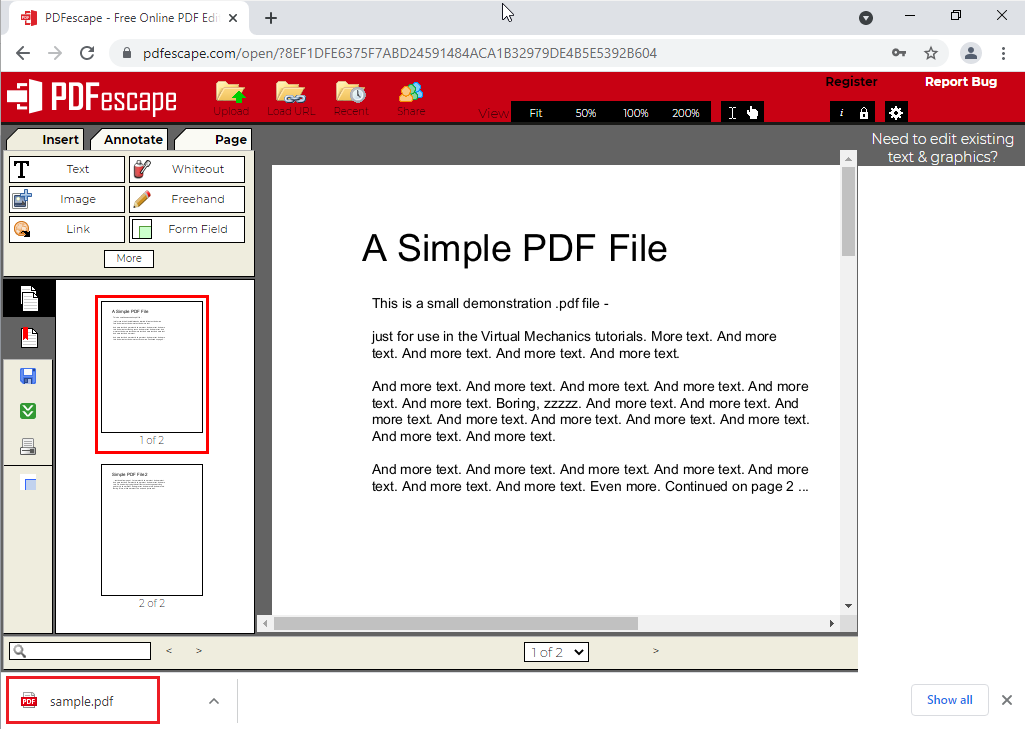Screen dimensions: 1025x729
Task: Print the current document
Action: pyautogui.click(x=28, y=445)
